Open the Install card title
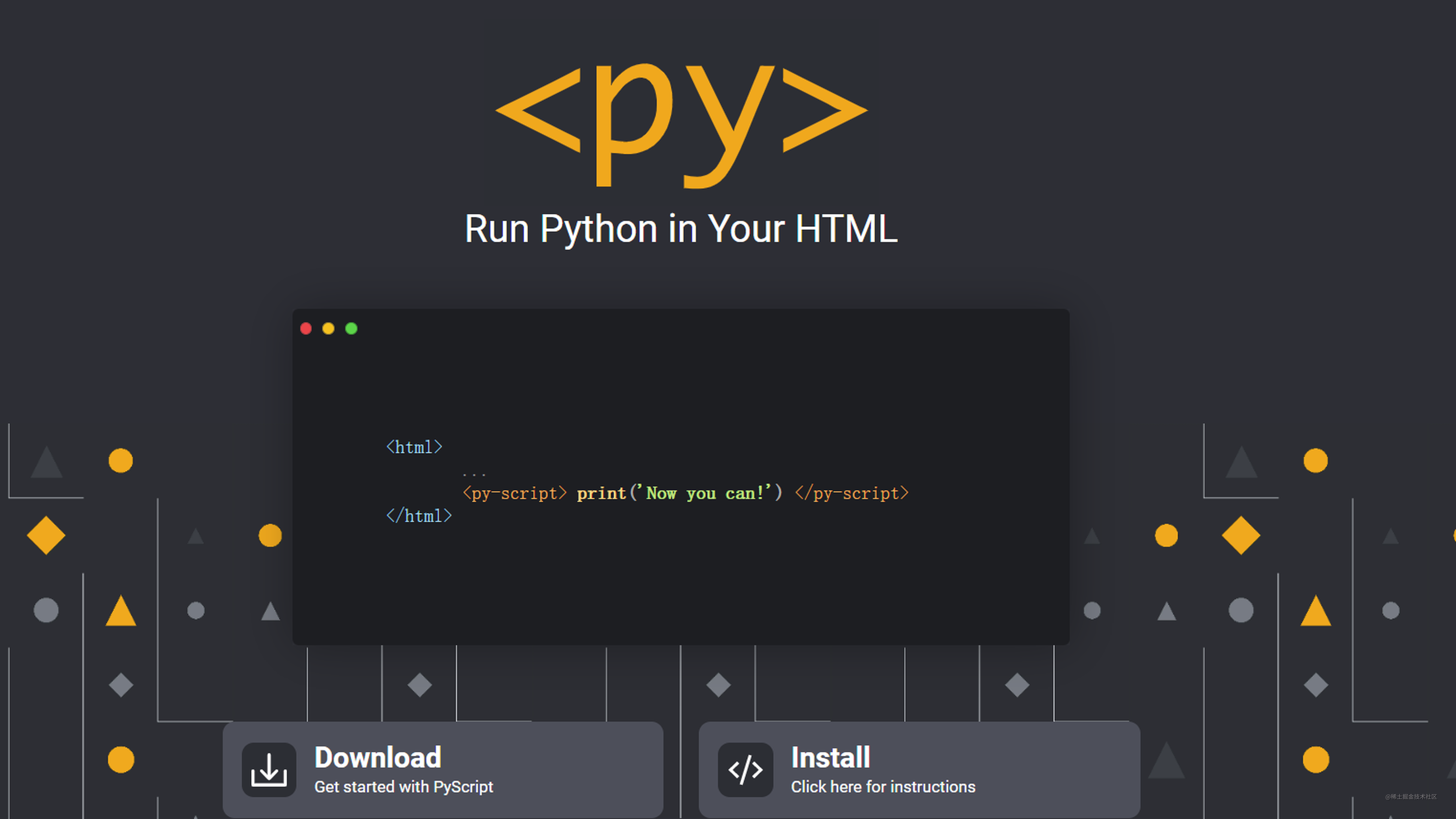The image size is (1456, 819). coord(830,757)
